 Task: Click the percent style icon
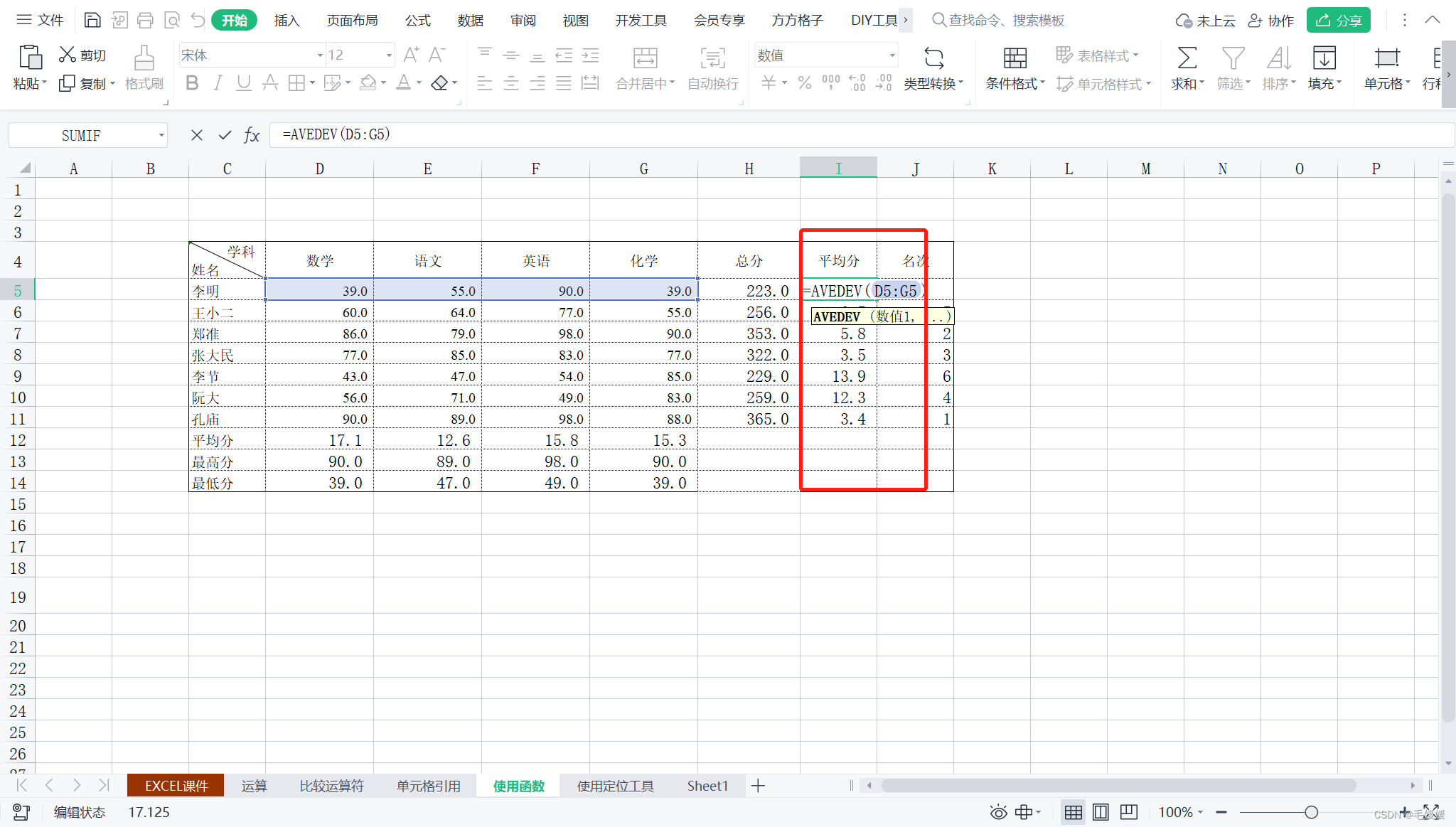805,83
